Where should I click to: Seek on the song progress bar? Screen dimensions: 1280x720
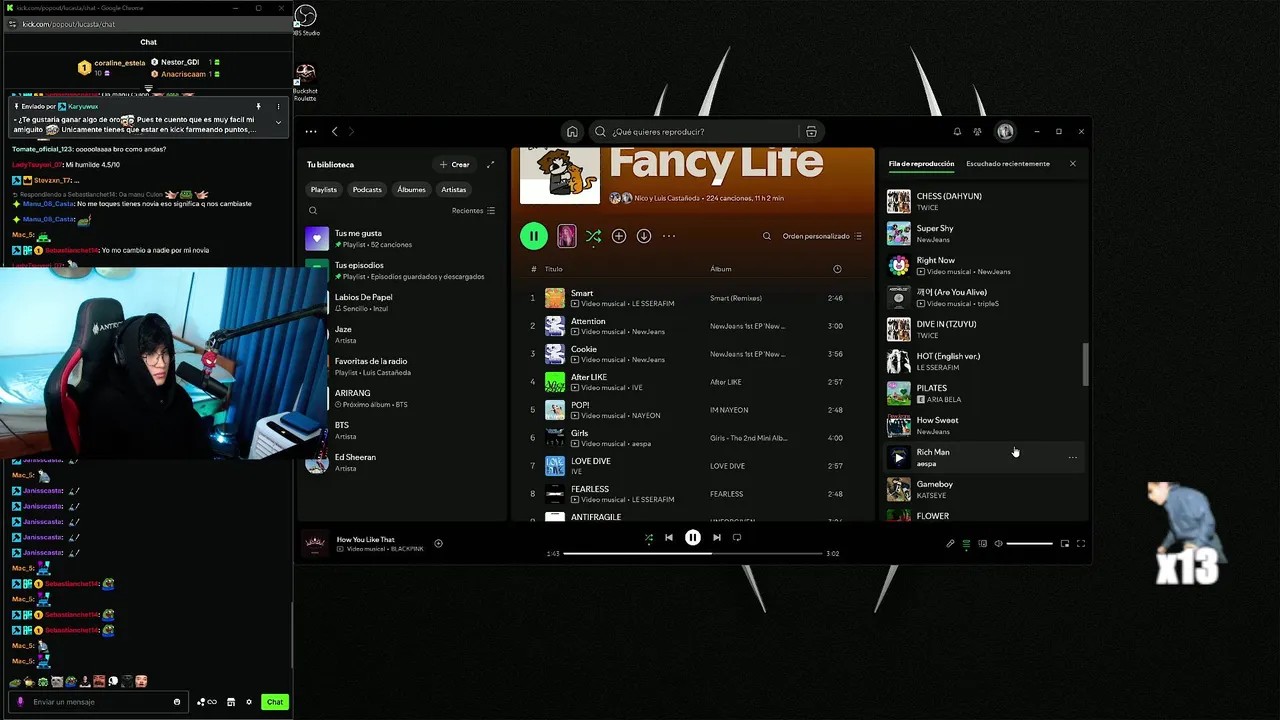692,553
